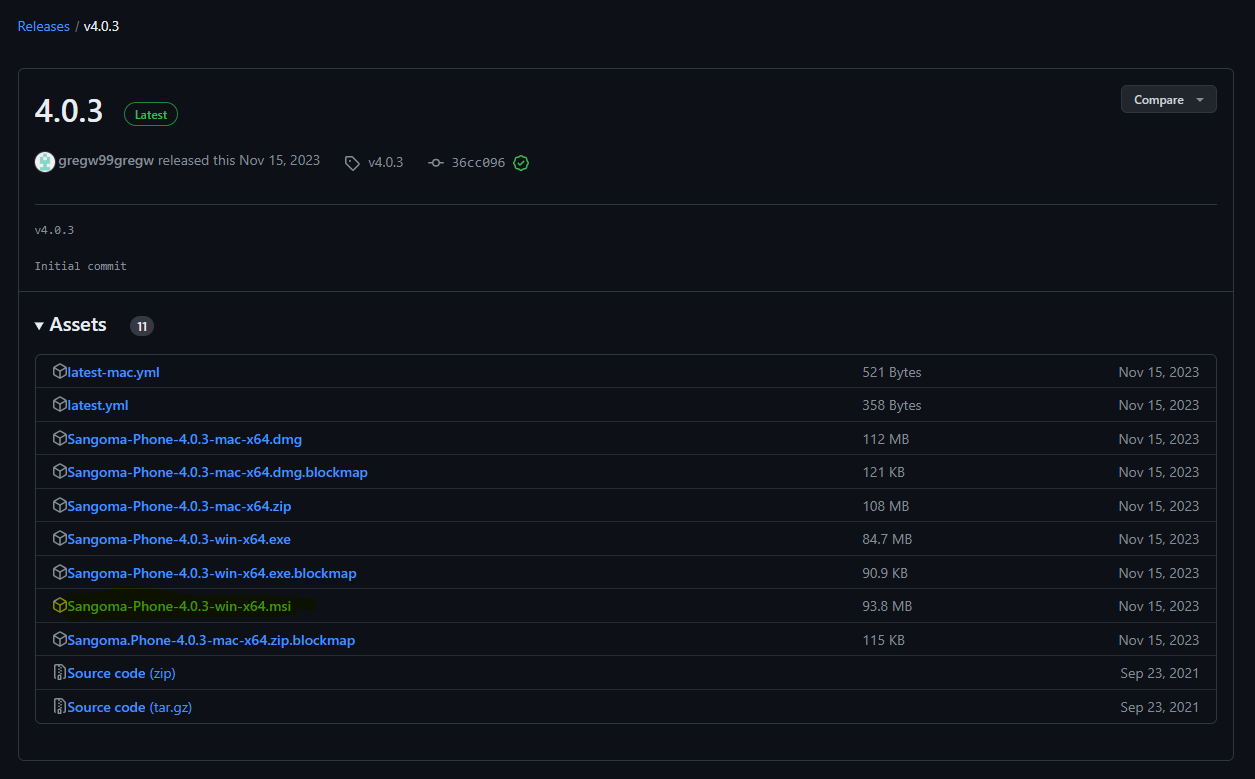This screenshot has width=1255, height=779.
Task: Click package icon of Sangoma-Phone-4.0.3-mac-x64.dmg row
Action: coord(59,439)
